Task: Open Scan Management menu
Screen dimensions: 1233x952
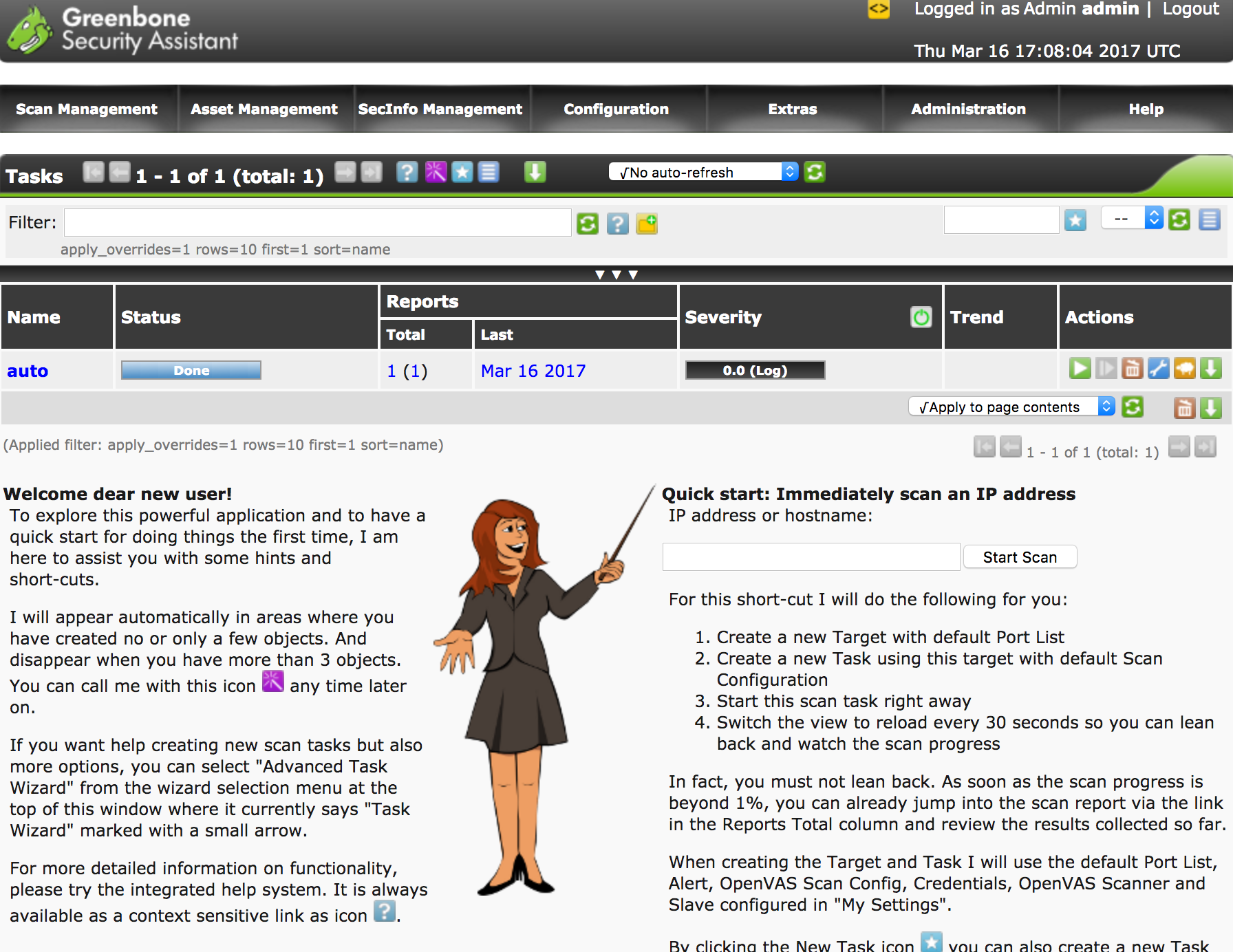Action: coord(87,109)
